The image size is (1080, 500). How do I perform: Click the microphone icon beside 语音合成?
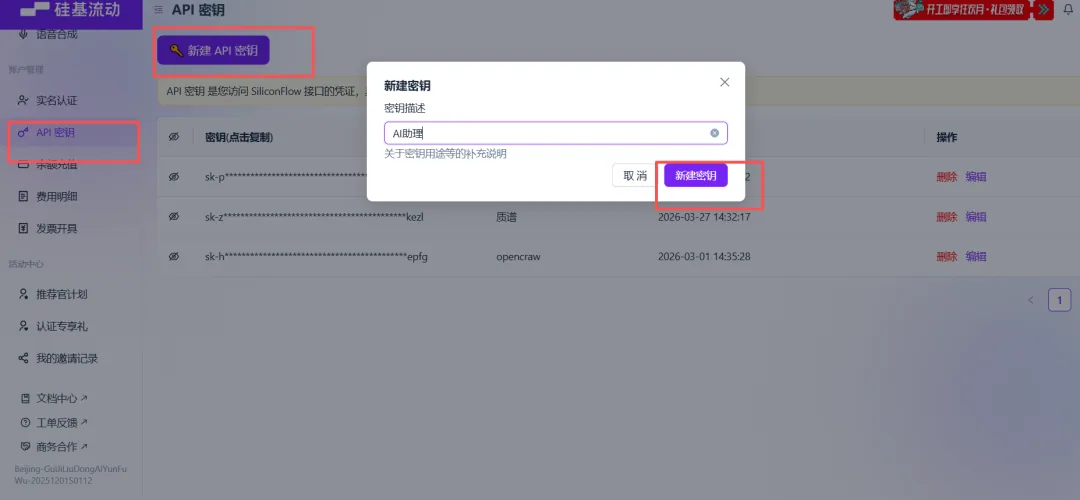click(x=23, y=34)
